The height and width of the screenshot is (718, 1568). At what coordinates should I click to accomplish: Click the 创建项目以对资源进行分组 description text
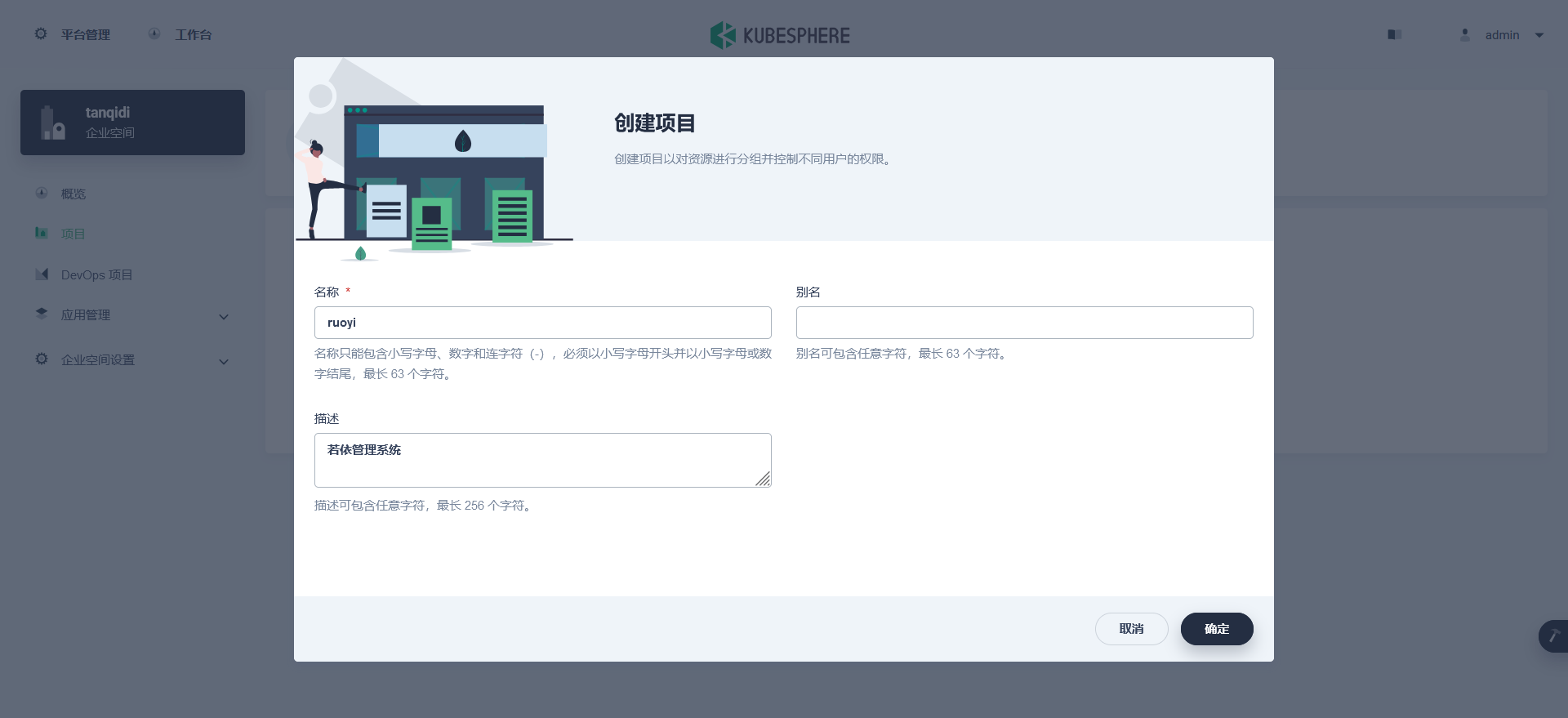click(x=755, y=159)
